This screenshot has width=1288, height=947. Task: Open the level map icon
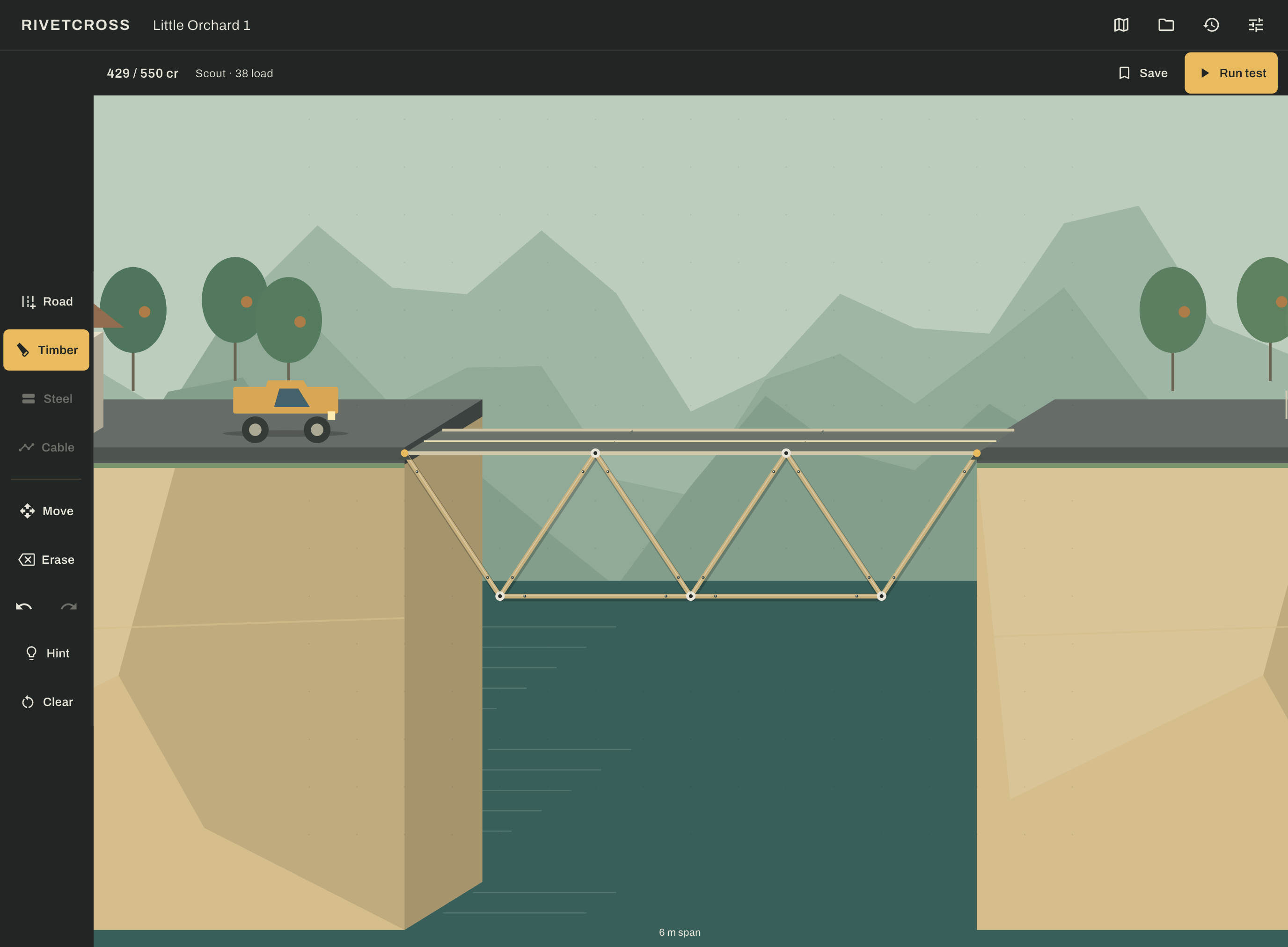coord(1121,25)
